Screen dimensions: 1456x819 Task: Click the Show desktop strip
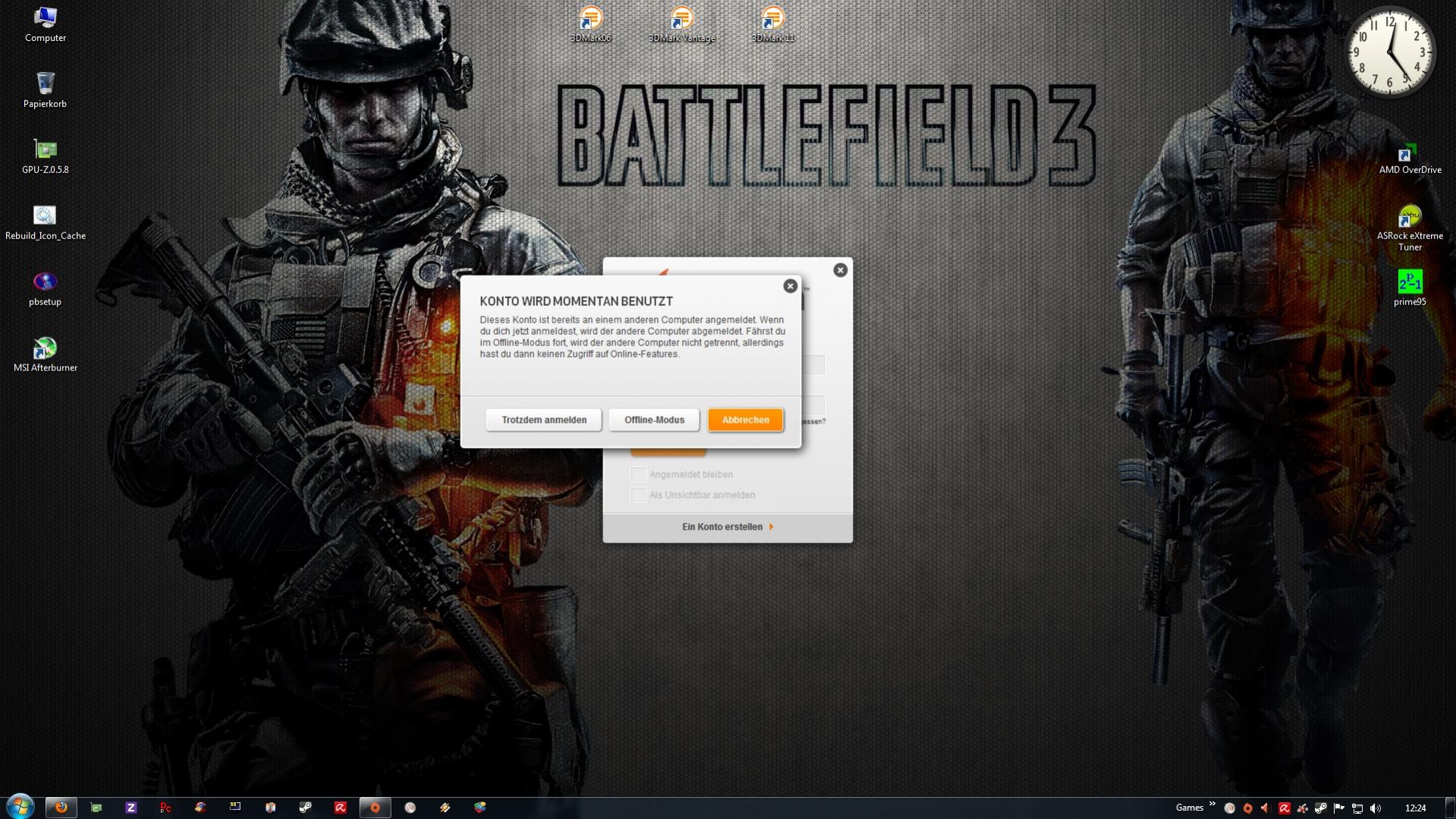coord(1450,808)
